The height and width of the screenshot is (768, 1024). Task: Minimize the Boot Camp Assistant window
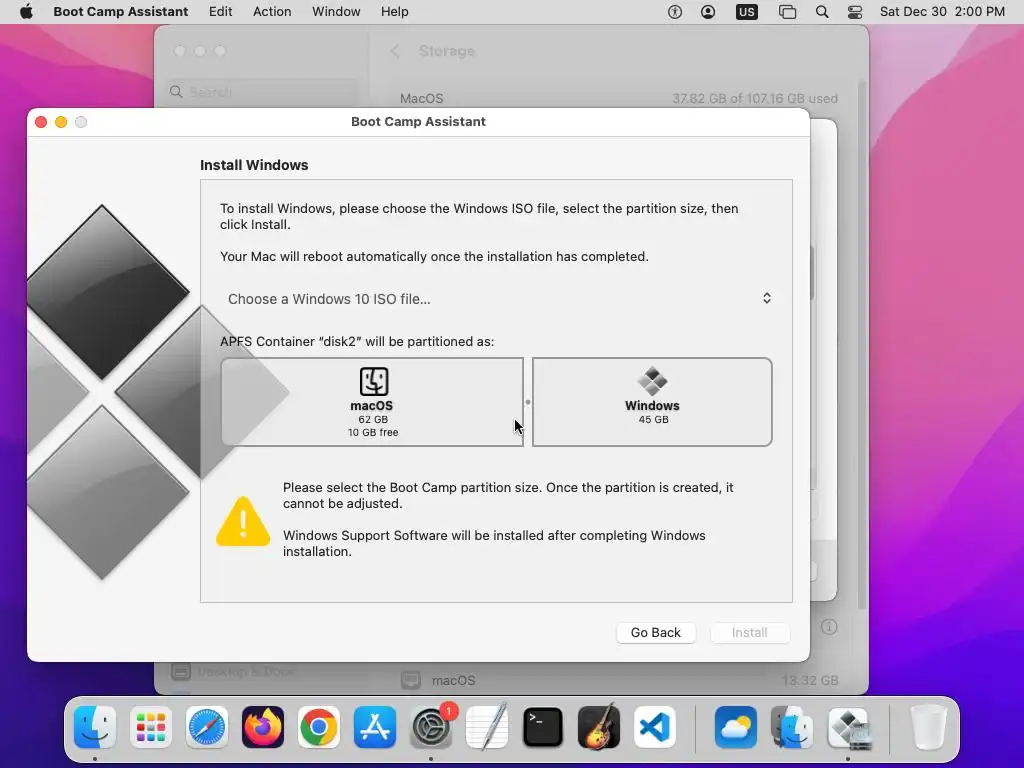tap(61, 122)
